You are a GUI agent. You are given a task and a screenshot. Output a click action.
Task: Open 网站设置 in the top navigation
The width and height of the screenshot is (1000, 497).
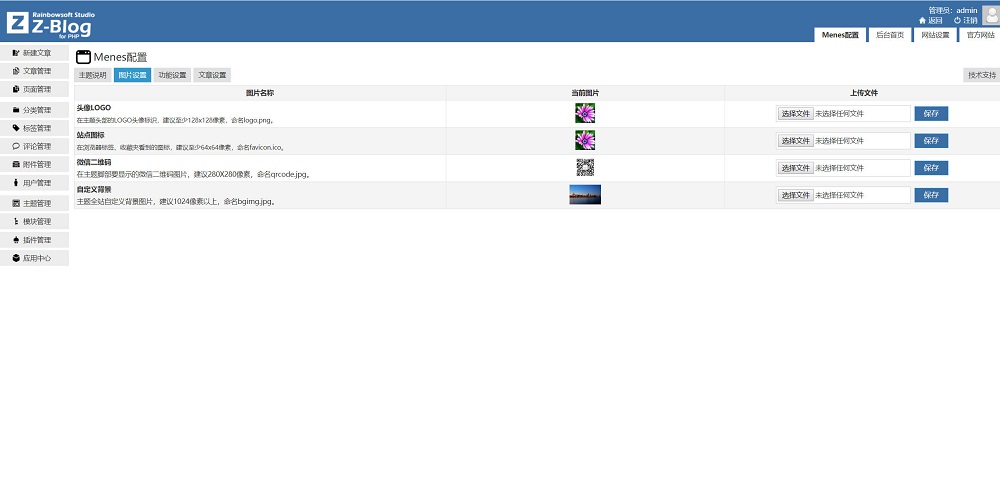(x=935, y=34)
